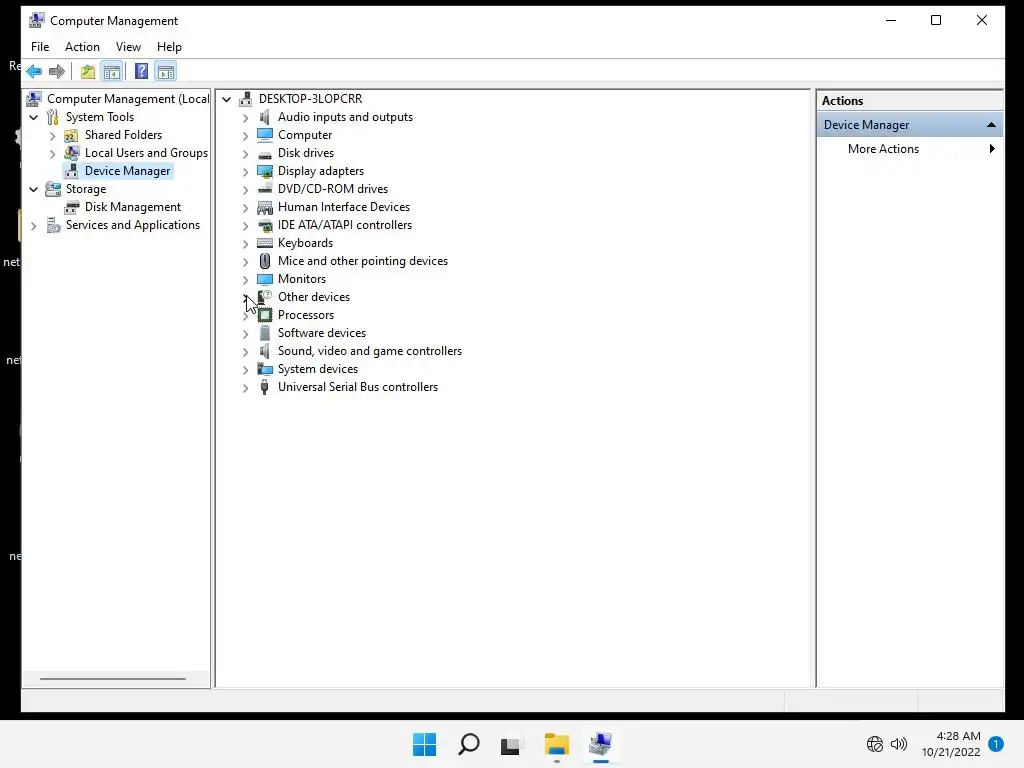
Task: Click the IDE ATA/ATAPI controllers icon
Action: click(264, 225)
